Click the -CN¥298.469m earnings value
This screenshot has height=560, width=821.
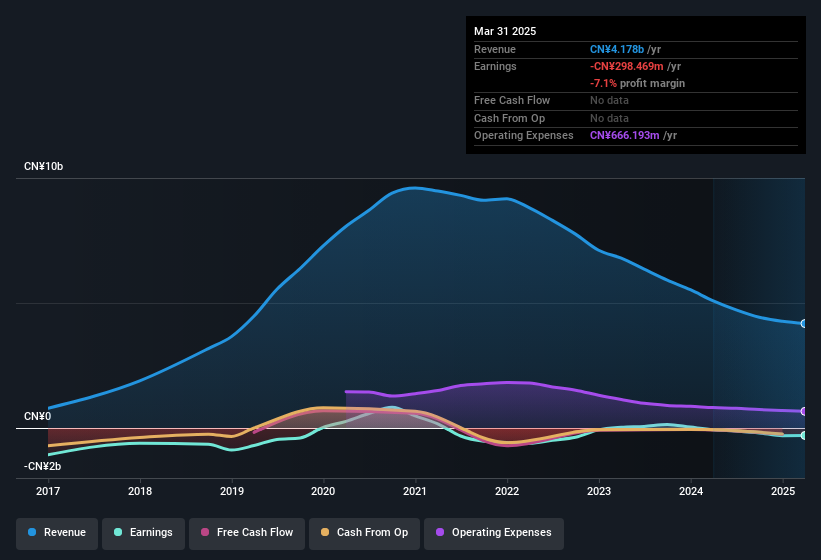click(x=627, y=66)
